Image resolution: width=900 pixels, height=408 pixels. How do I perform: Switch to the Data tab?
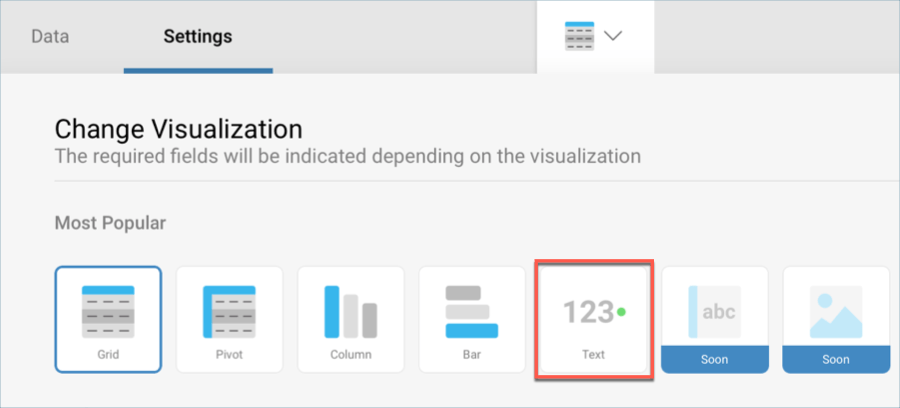[x=50, y=37]
